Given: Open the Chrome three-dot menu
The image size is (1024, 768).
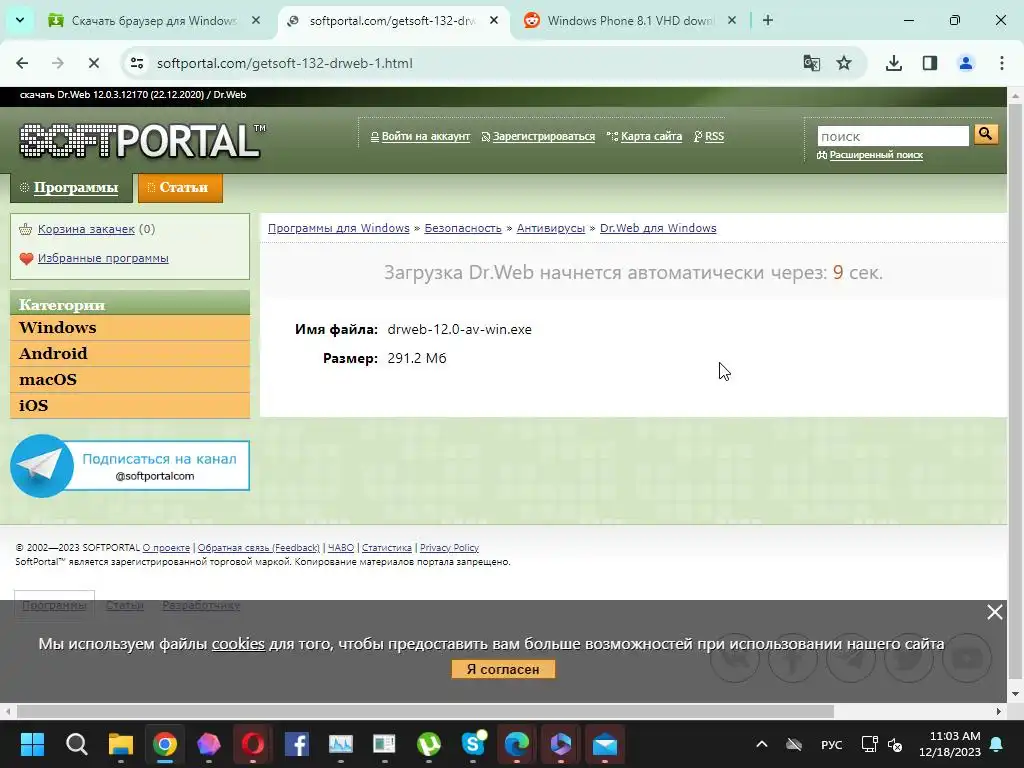Looking at the screenshot, I should click(x=1002, y=63).
